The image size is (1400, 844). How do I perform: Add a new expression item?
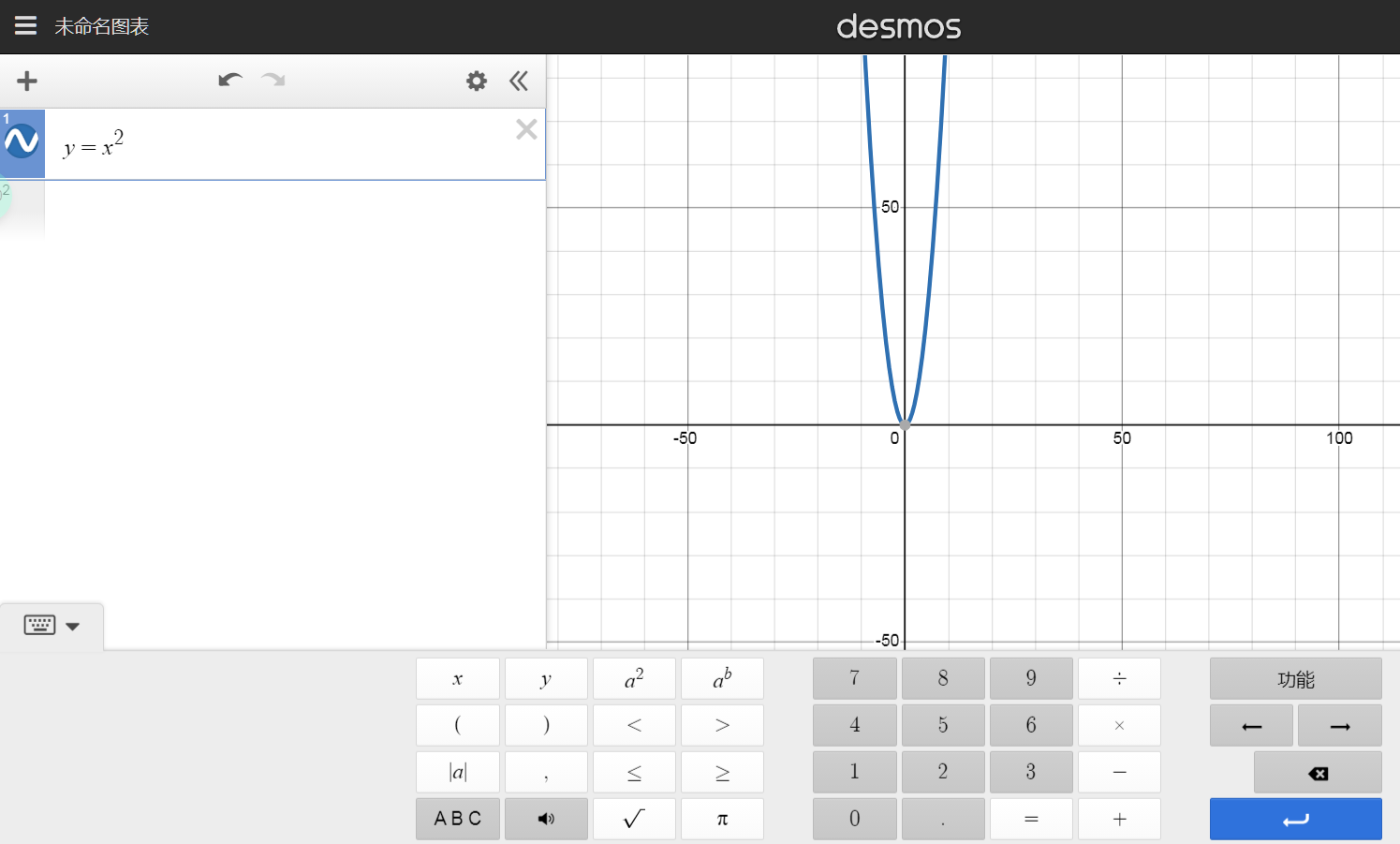click(x=27, y=81)
